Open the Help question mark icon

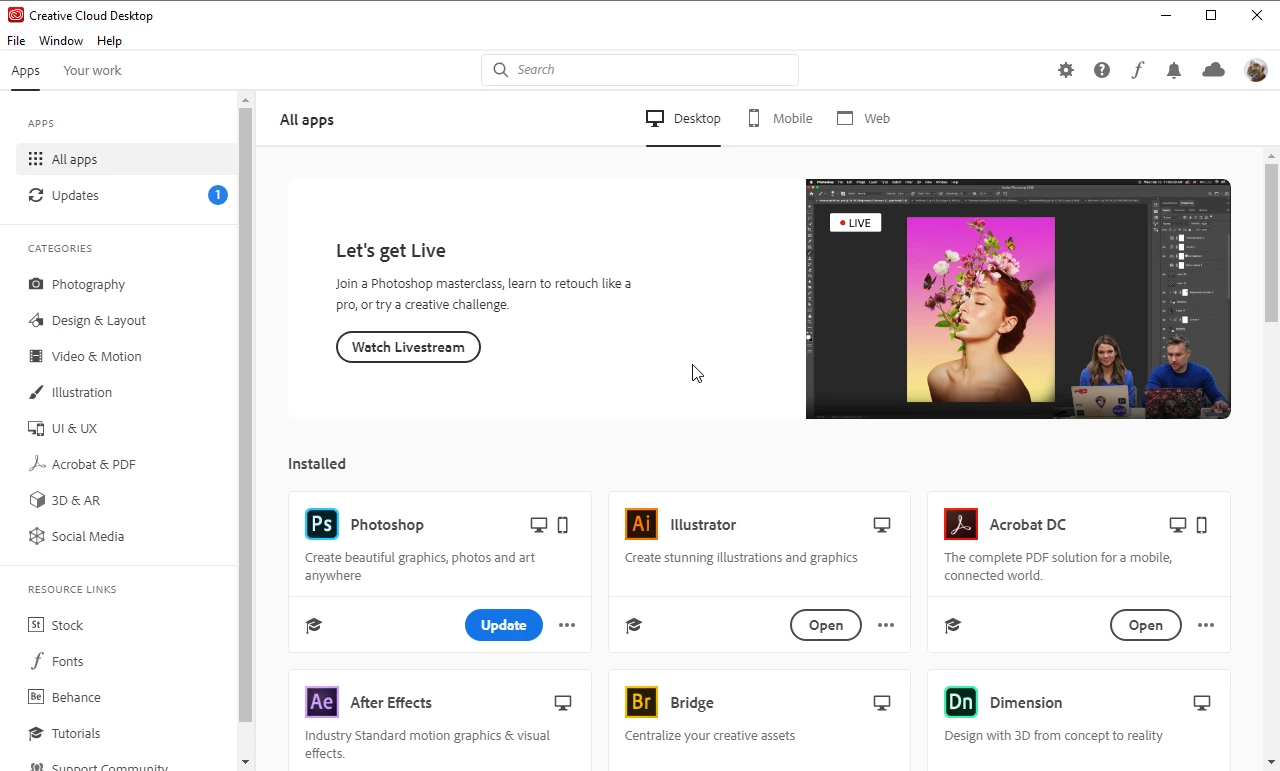pyautogui.click(x=1102, y=70)
